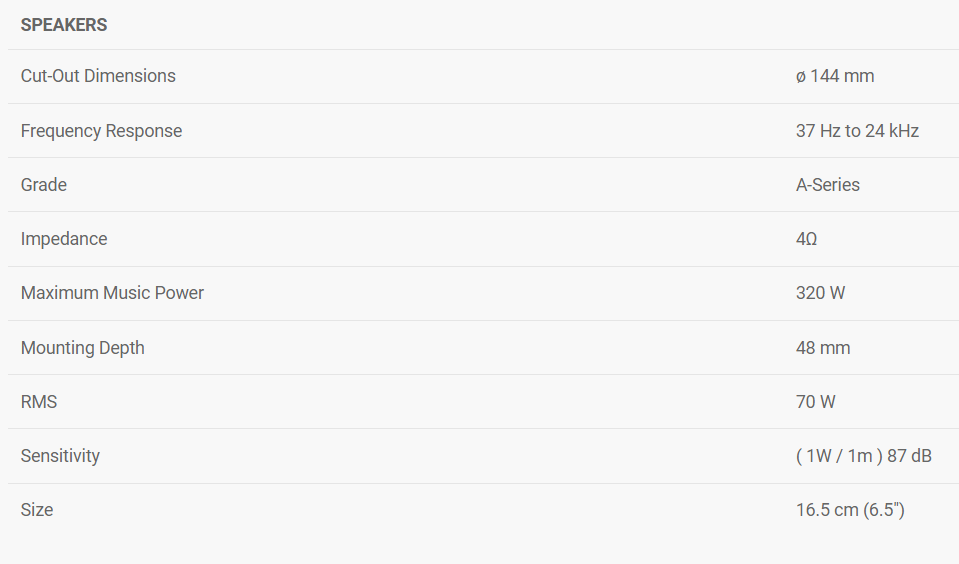This screenshot has width=959, height=564.
Task: Click the 4Ω impedance value
Action: pos(807,239)
